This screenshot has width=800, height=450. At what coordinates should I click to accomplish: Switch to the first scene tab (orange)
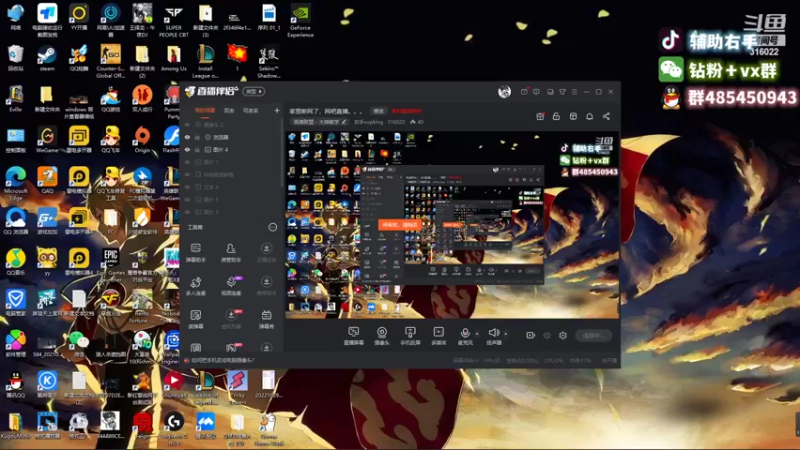[205, 110]
